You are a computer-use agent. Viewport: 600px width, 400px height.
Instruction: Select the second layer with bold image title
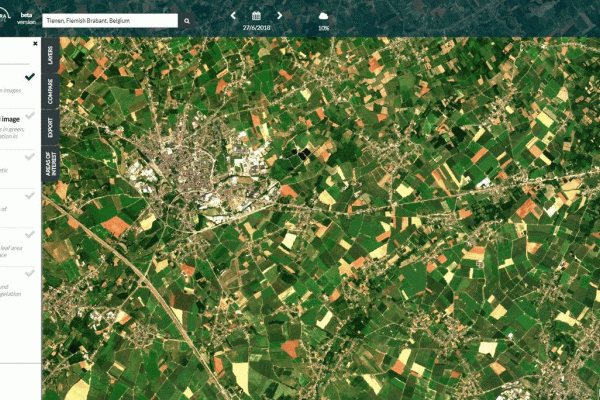click(18, 122)
